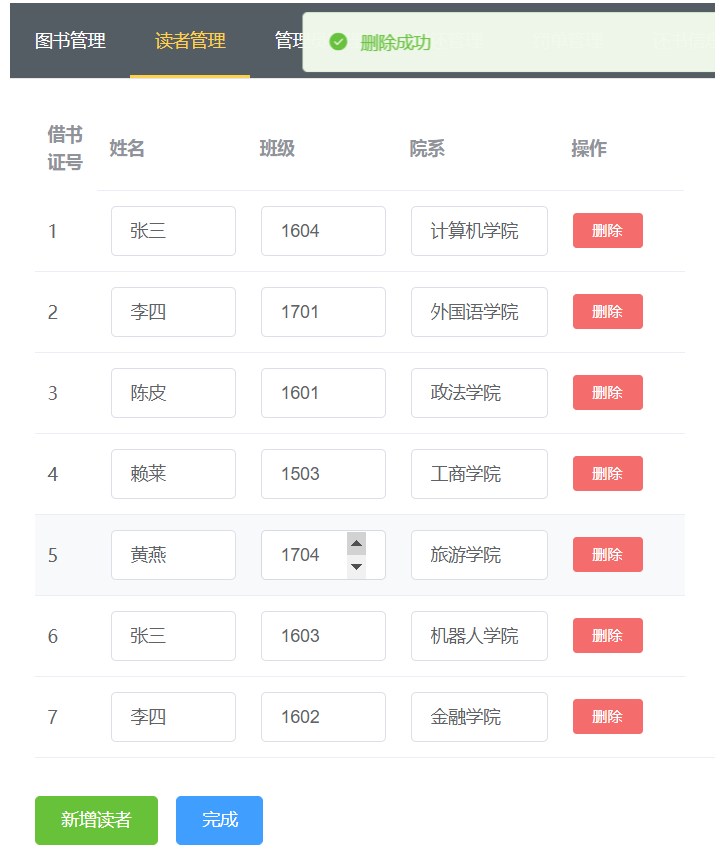The image size is (715, 863).
Task: Select the 金融学院 department input
Action: coord(479,717)
